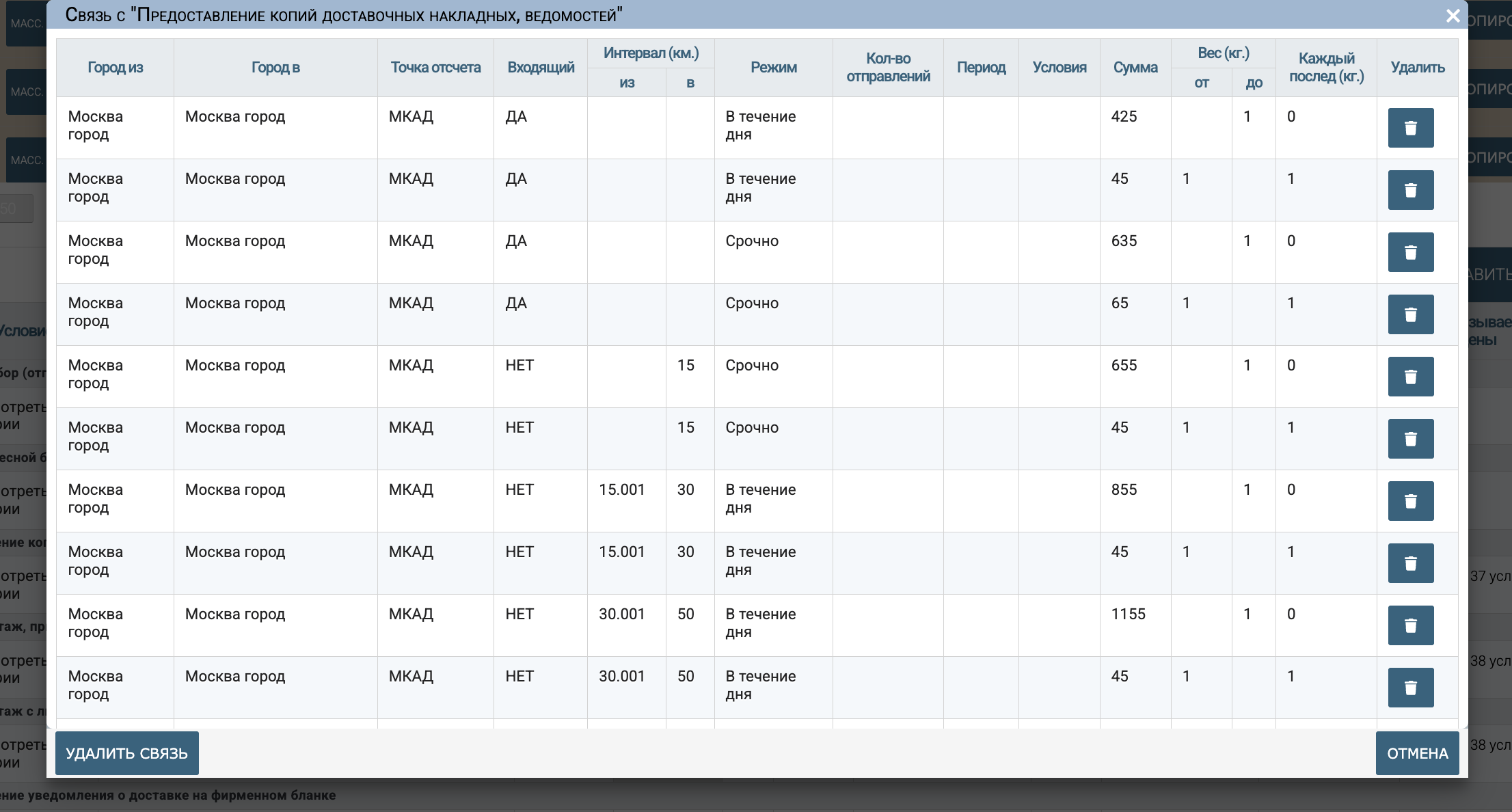The height and width of the screenshot is (812, 1512).
Task: Click trash icon for row with sum 855
Action: [x=1410, y=501]
